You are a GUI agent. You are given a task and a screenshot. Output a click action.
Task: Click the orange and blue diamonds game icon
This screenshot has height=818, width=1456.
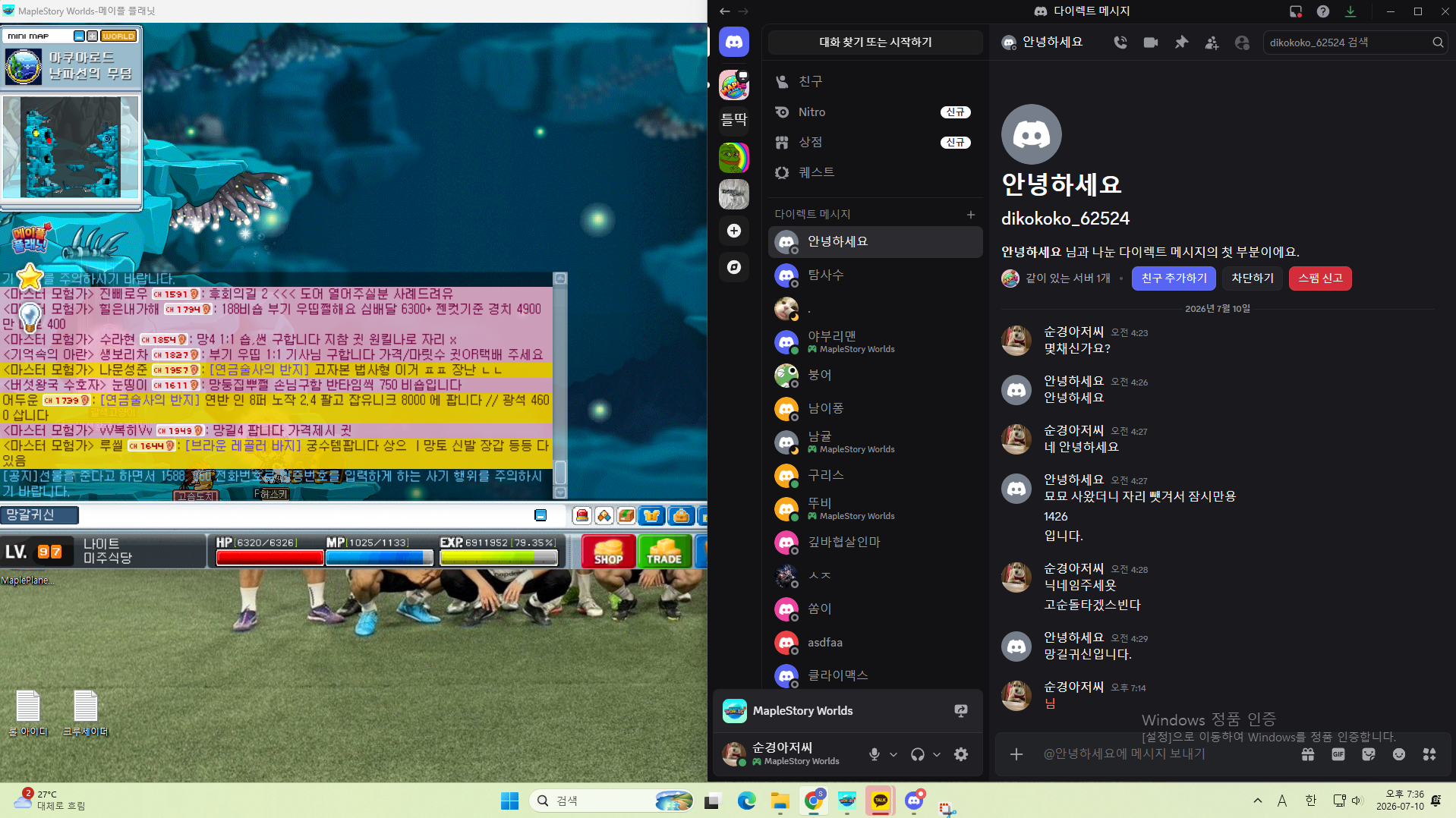click(604, 516)
